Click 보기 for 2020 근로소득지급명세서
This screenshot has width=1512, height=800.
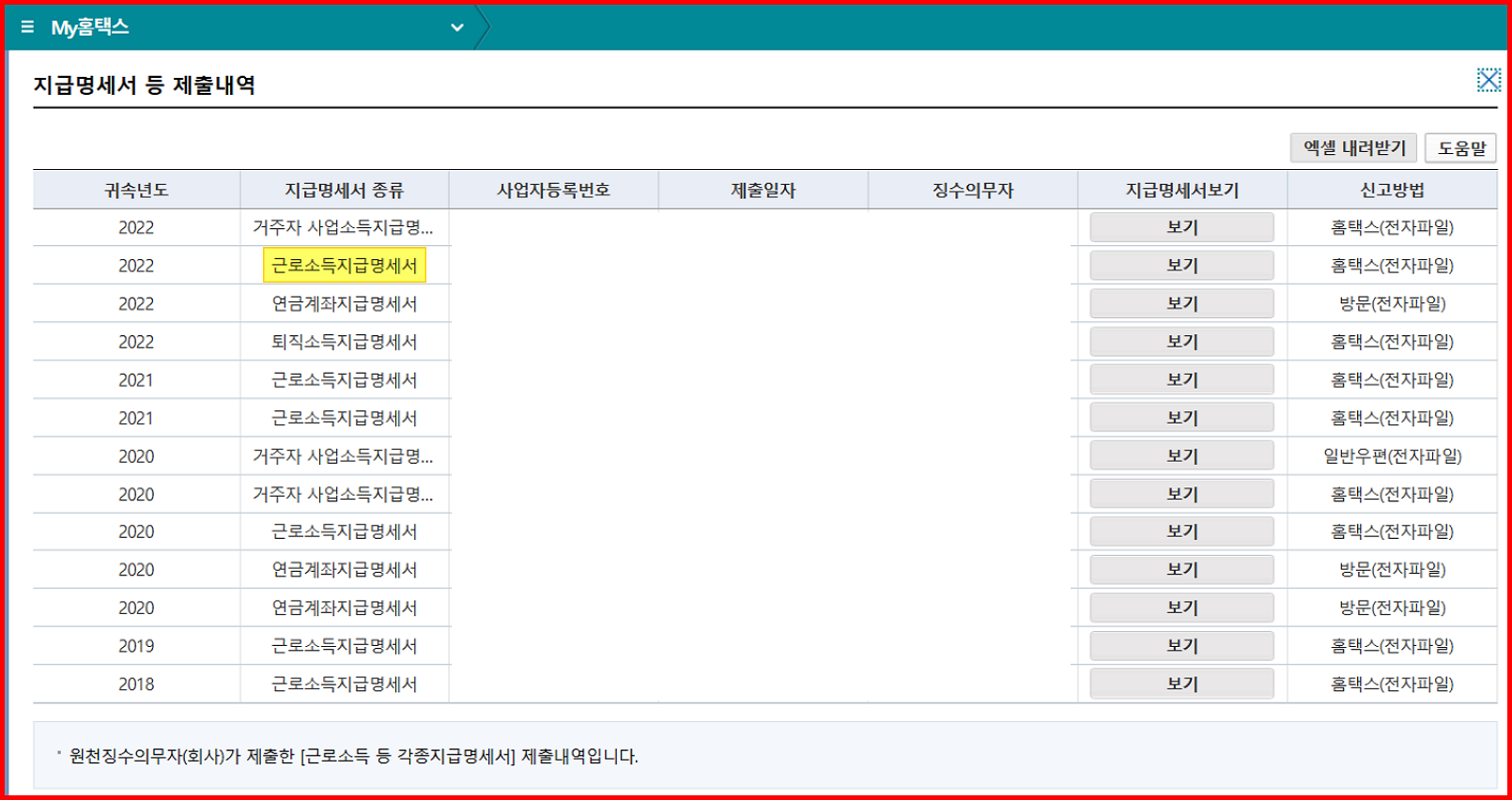1182,531
